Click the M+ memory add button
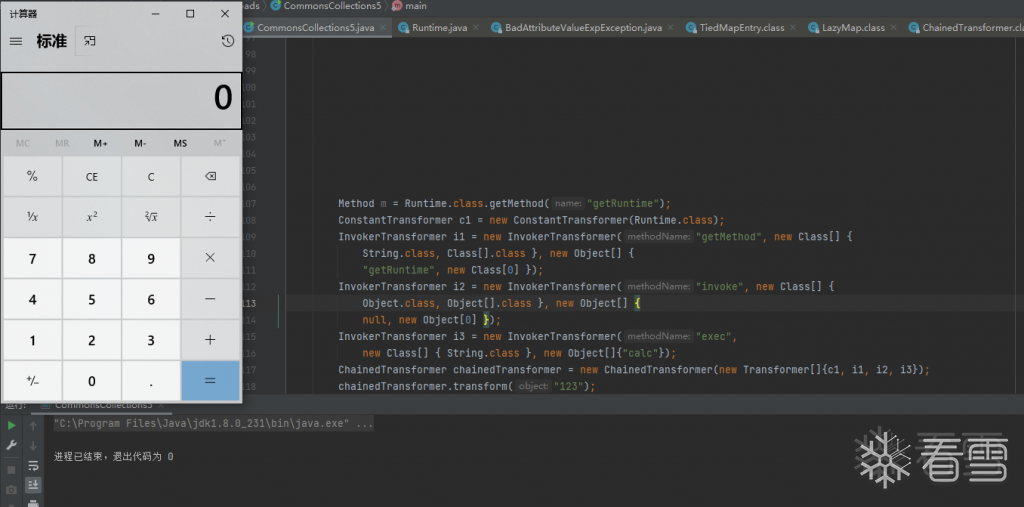 coord(101,143)
